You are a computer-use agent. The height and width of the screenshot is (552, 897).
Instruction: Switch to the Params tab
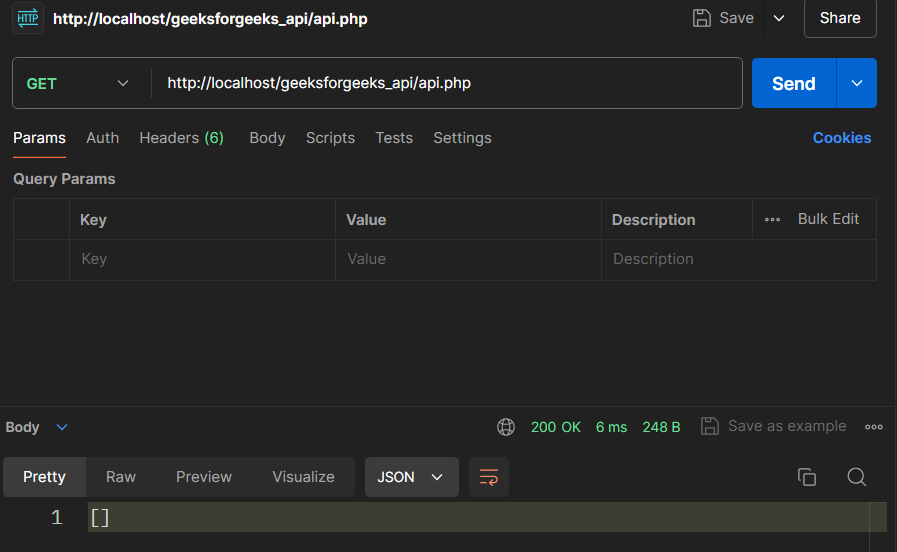point(39,138)
